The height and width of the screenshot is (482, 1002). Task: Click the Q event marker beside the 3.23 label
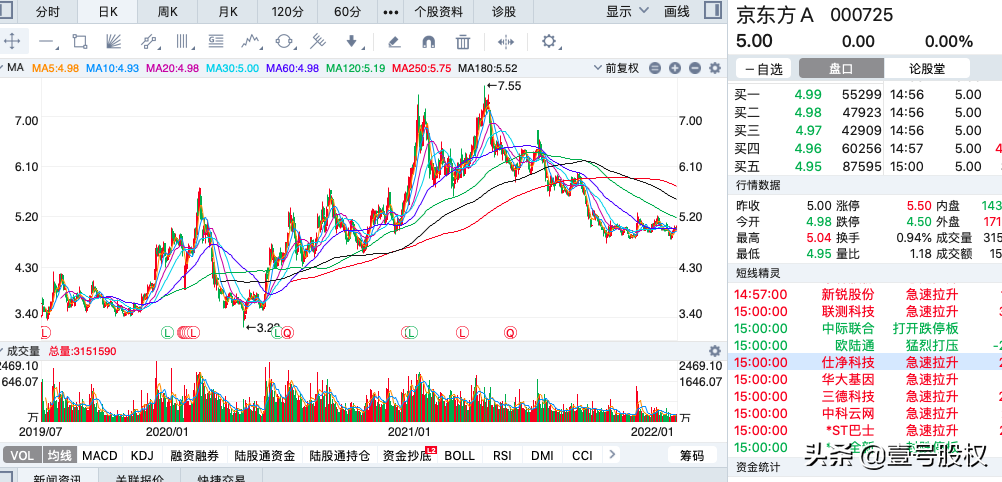[x=288, y=332]
